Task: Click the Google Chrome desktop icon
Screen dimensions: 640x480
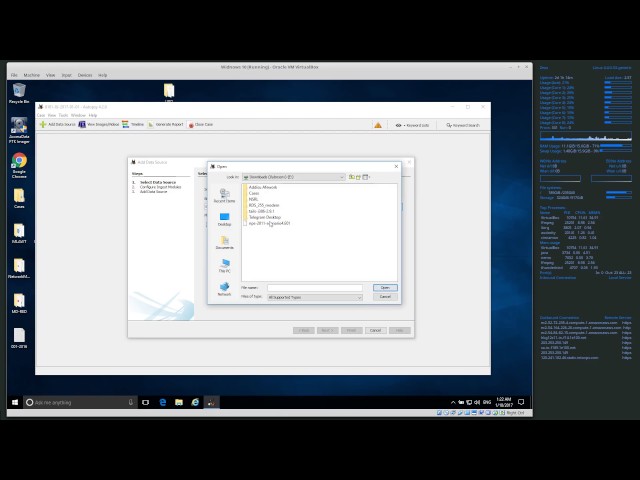Action: 19,165
